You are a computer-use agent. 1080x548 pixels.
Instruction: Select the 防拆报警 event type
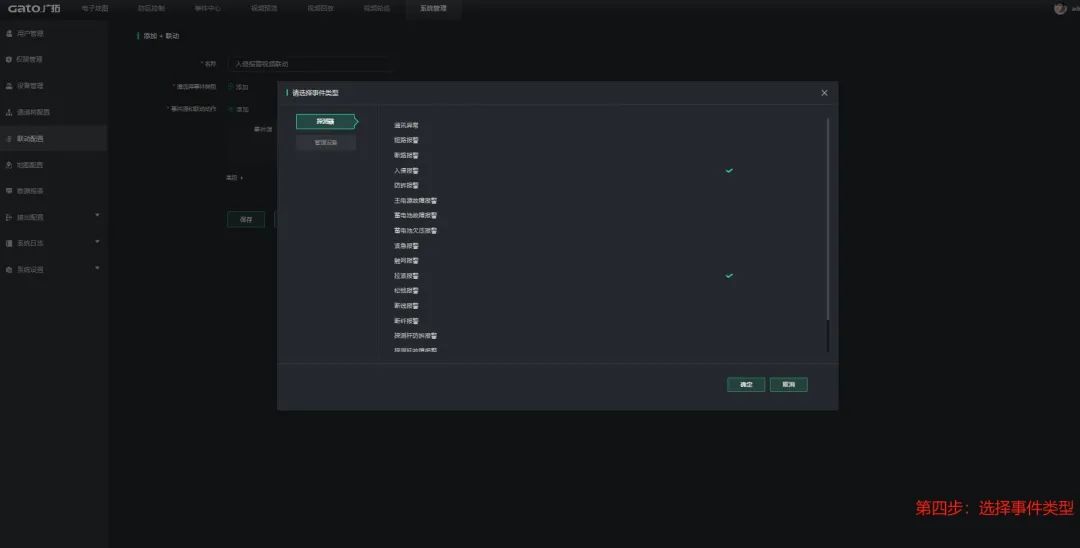[406, 186]
